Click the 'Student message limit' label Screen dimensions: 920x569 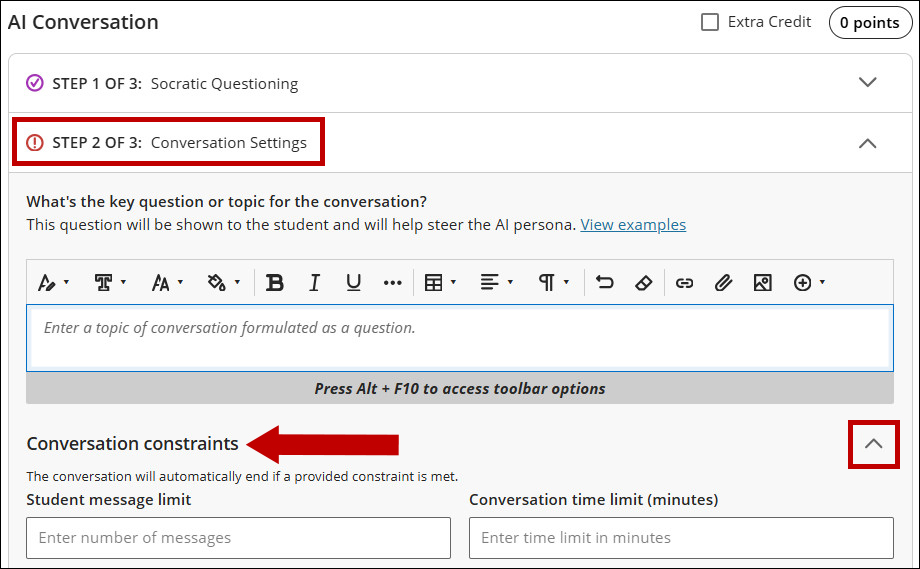tap(109, 500)
